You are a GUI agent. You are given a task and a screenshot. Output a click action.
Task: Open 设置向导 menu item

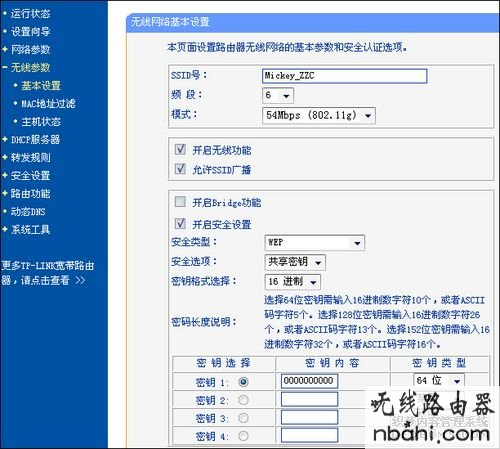(x=30, y=32)
